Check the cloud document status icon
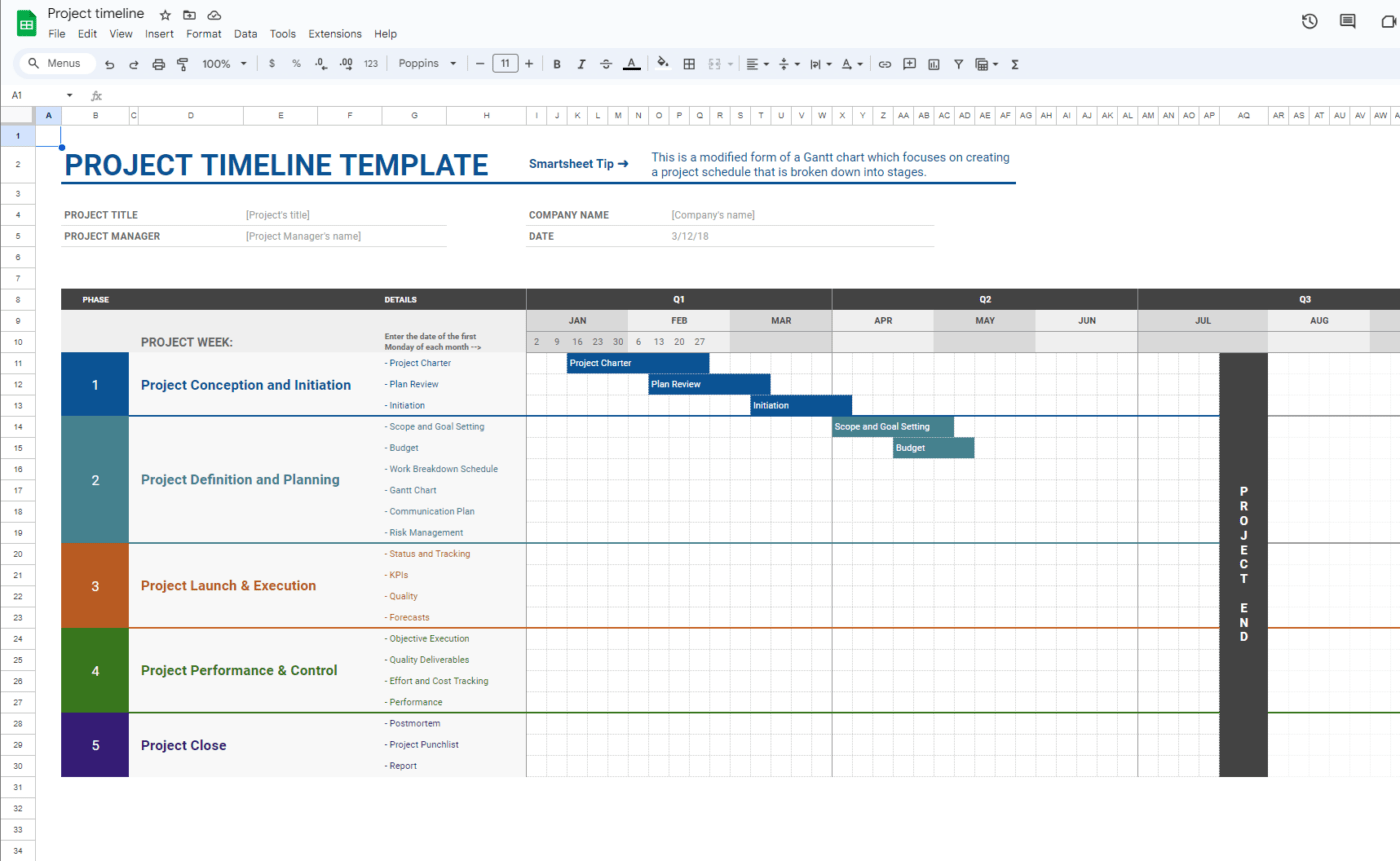Image resolution: width=1400 pixels, height=861 pixels. [x=214, y=15]
